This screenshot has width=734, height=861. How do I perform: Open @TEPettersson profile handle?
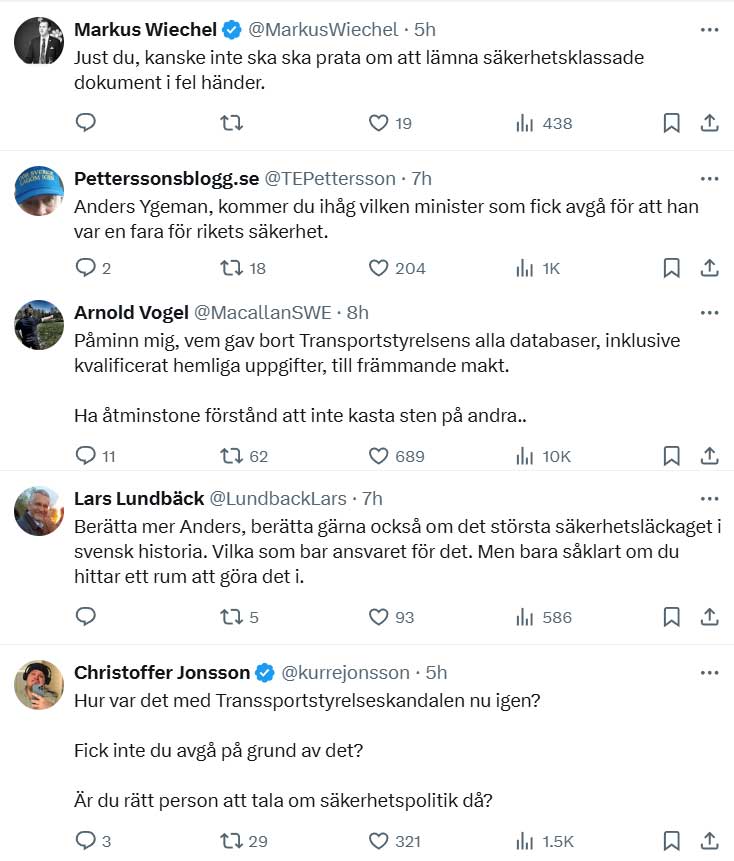click(x=329, y=178)
